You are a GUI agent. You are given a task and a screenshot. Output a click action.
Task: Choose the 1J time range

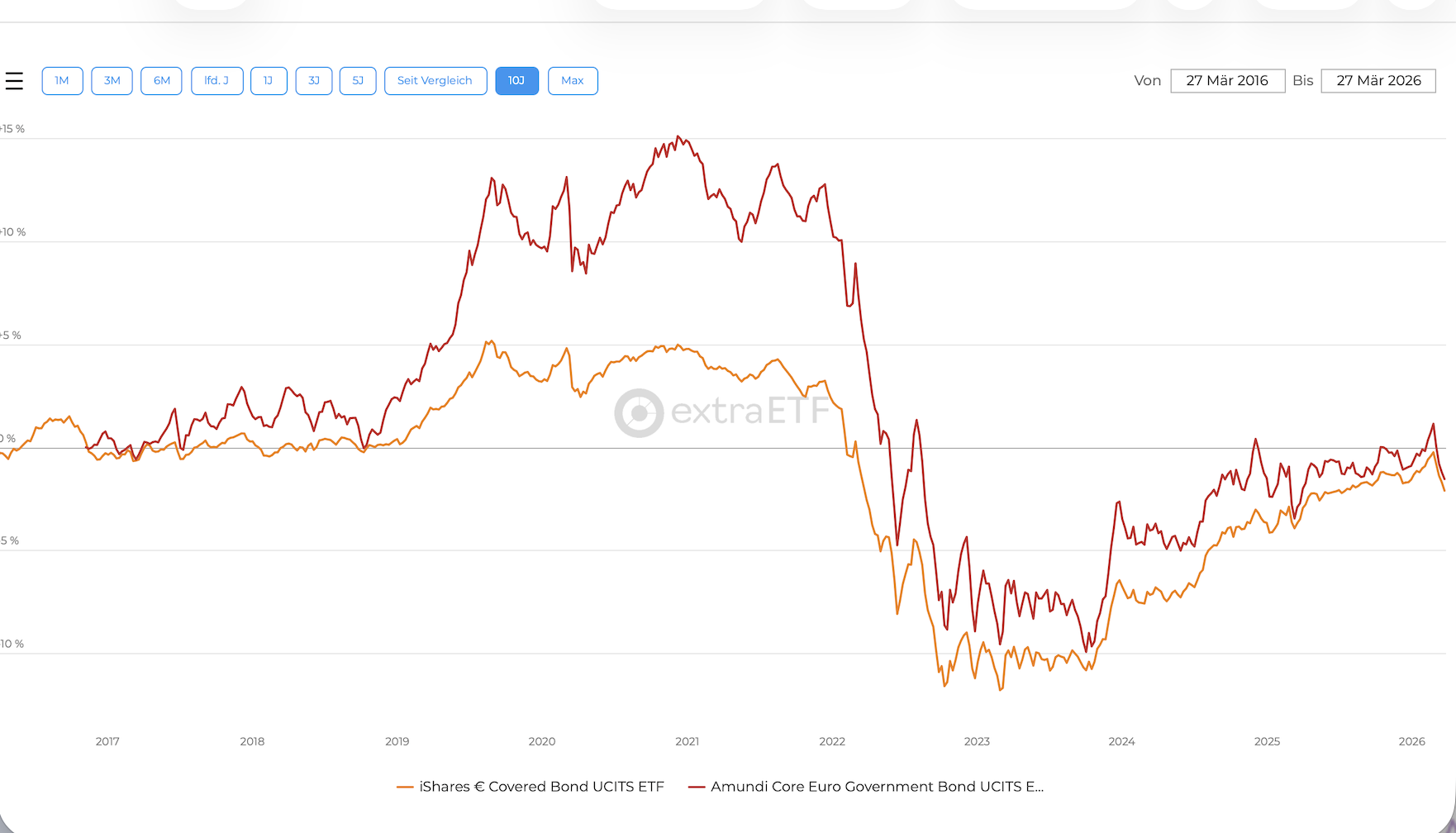[x=269, y=81]
